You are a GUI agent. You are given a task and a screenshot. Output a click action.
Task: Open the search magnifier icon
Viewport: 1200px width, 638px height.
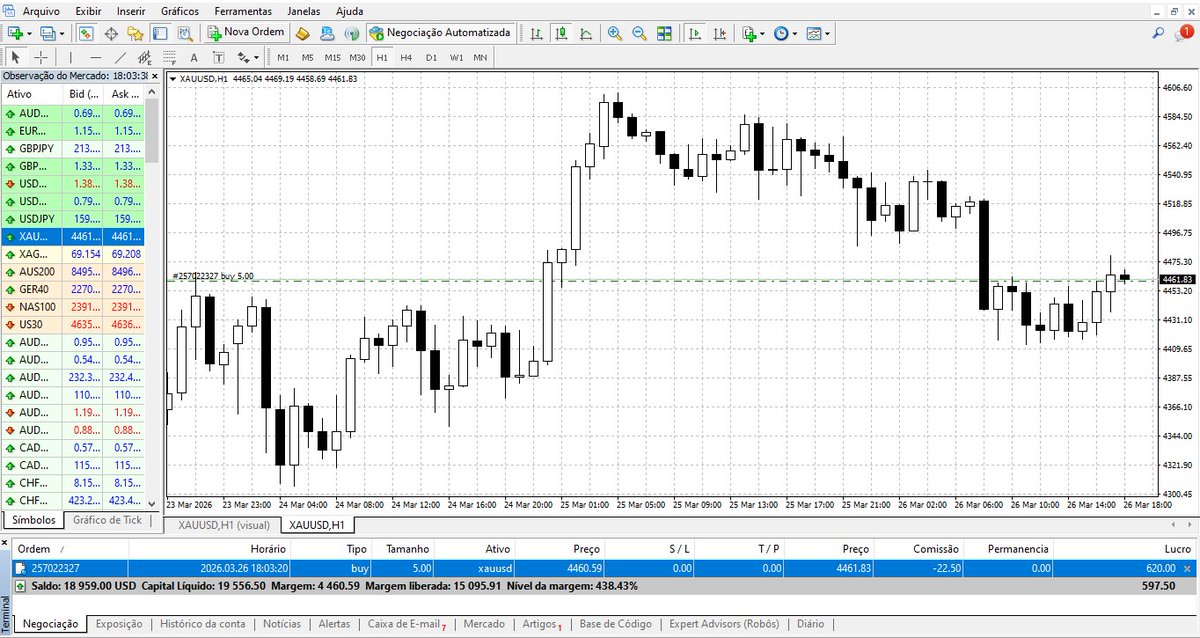point(1158,33)
